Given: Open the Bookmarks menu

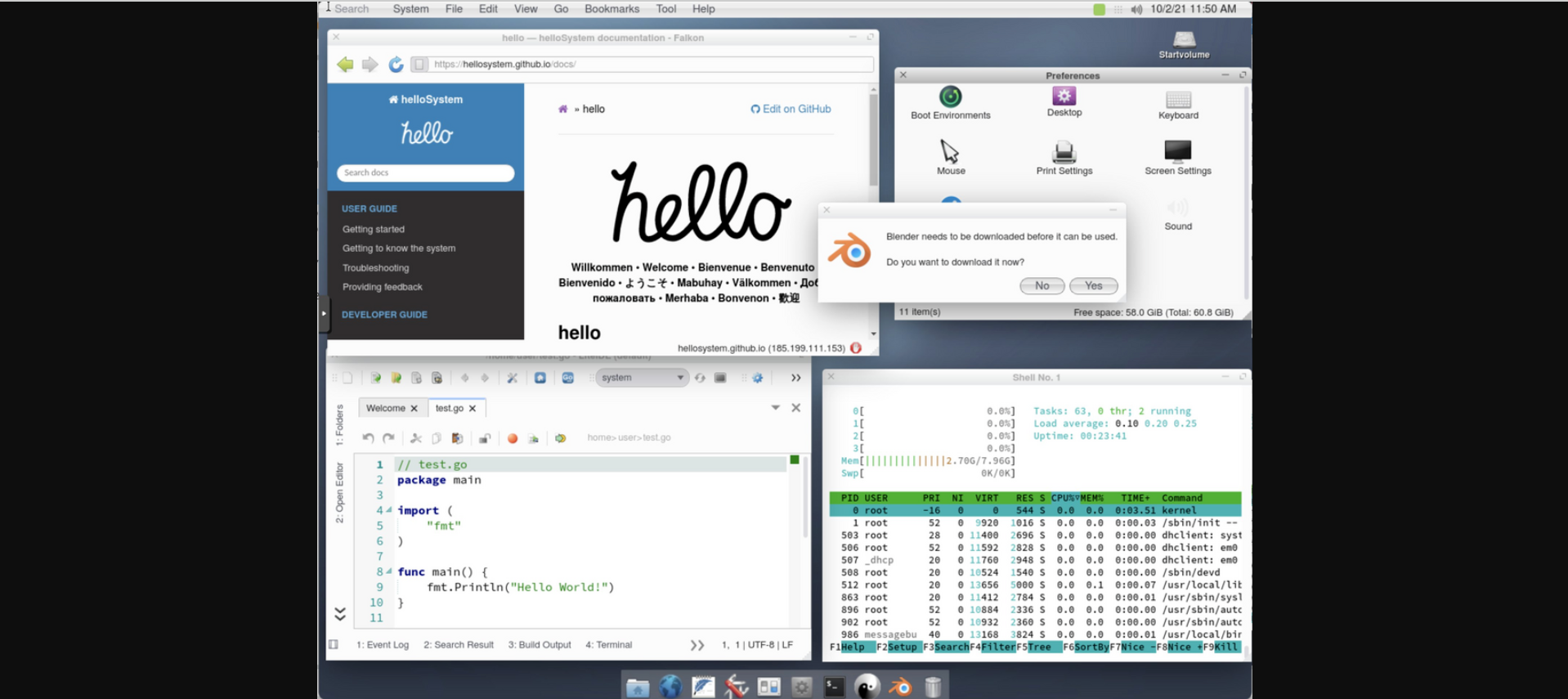Looking at the screenshot, I should click(612, 9).
